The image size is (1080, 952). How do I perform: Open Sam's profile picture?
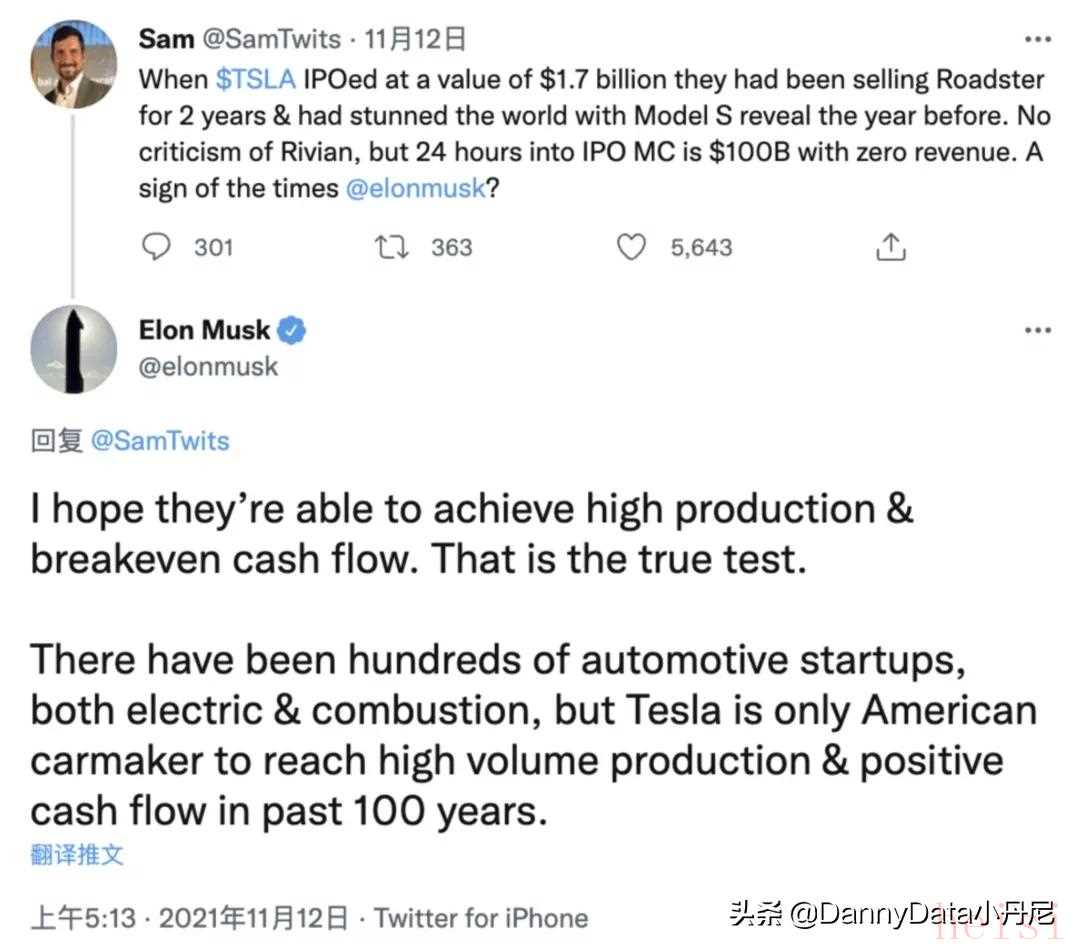pos(73,63)
